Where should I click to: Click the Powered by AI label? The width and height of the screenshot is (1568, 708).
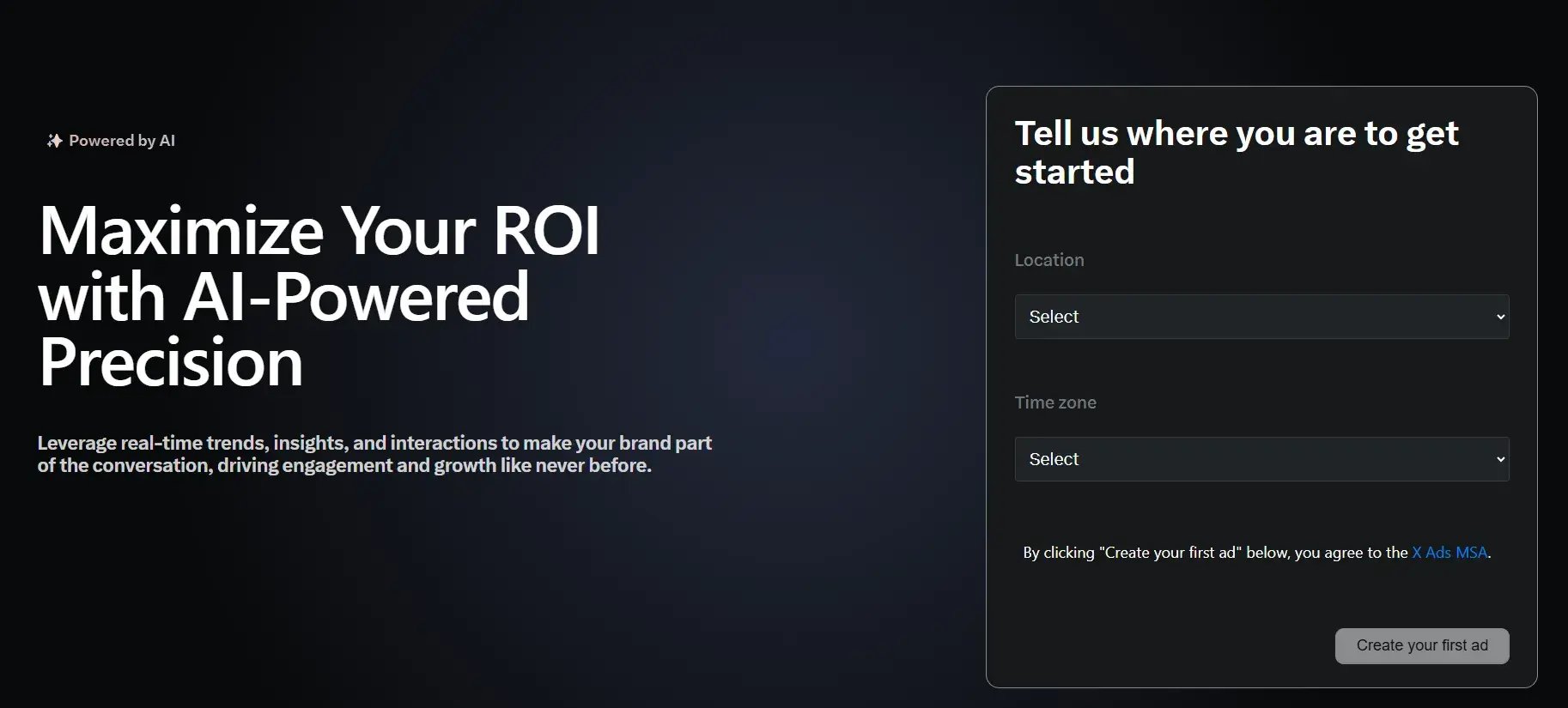122,141
